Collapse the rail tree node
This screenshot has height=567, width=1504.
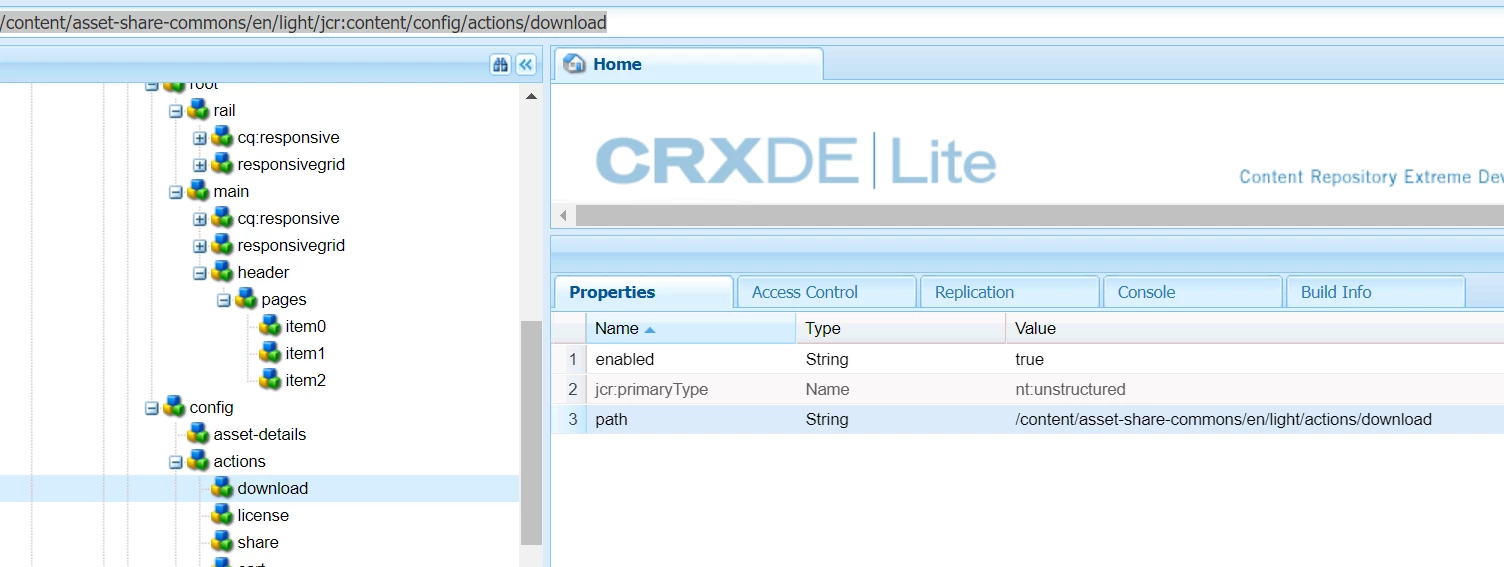176,111
